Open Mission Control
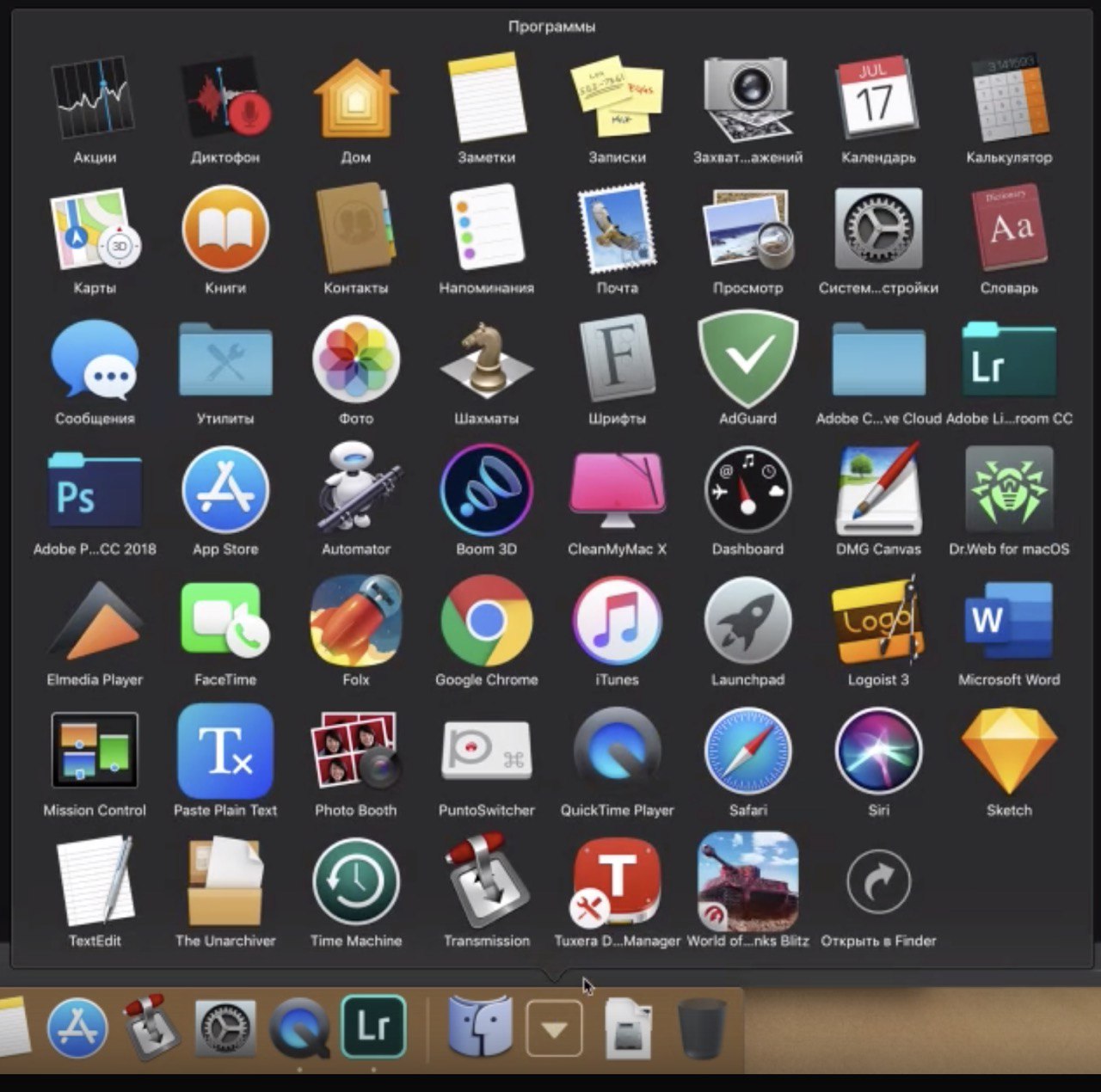Screen dimensions: 1101x1092 (x=95, y=751)
